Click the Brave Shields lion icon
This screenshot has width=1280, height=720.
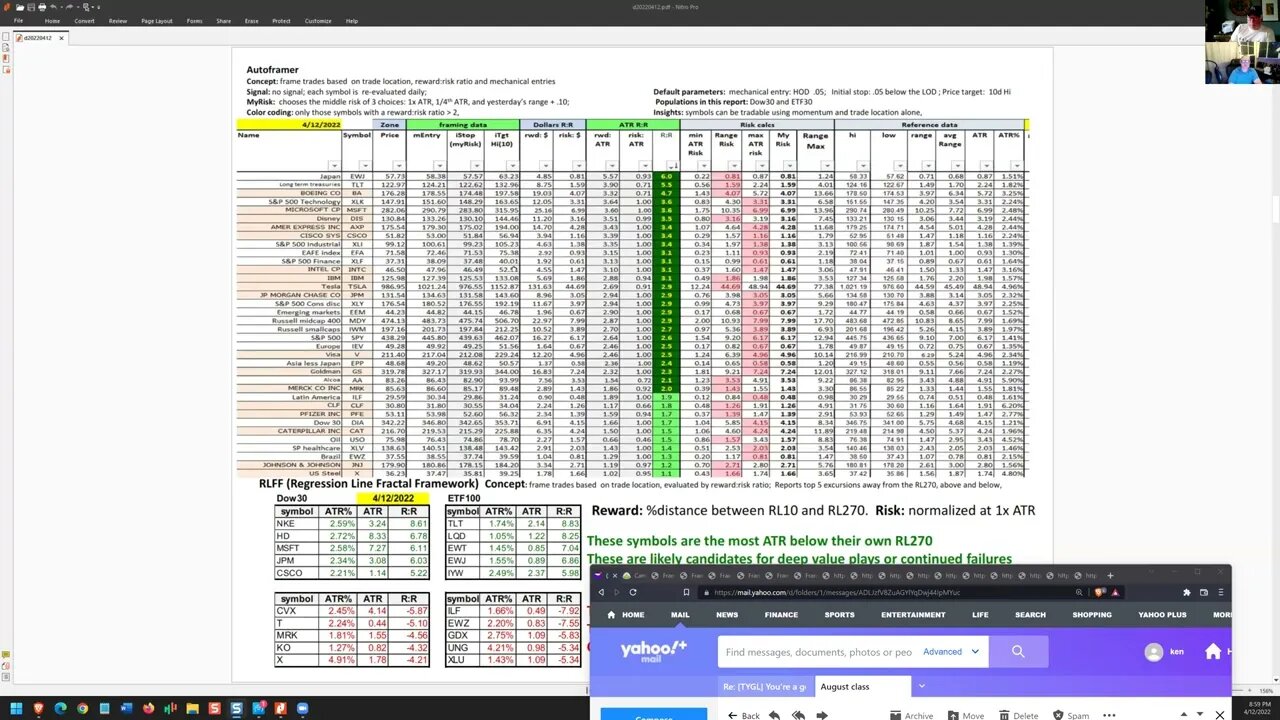(x=1099, y=592)
